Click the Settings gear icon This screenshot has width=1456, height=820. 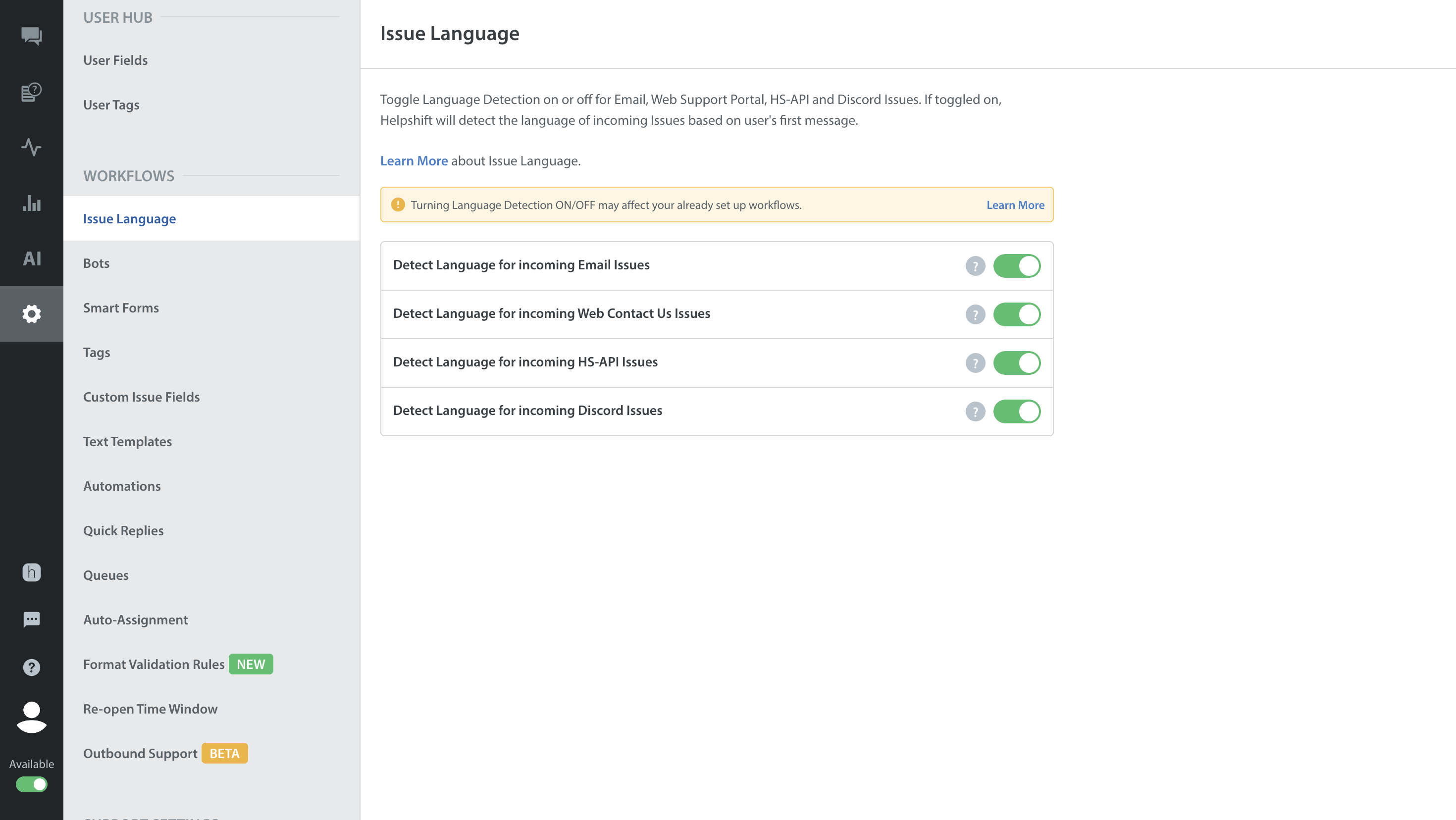click(x=32, y=313)
